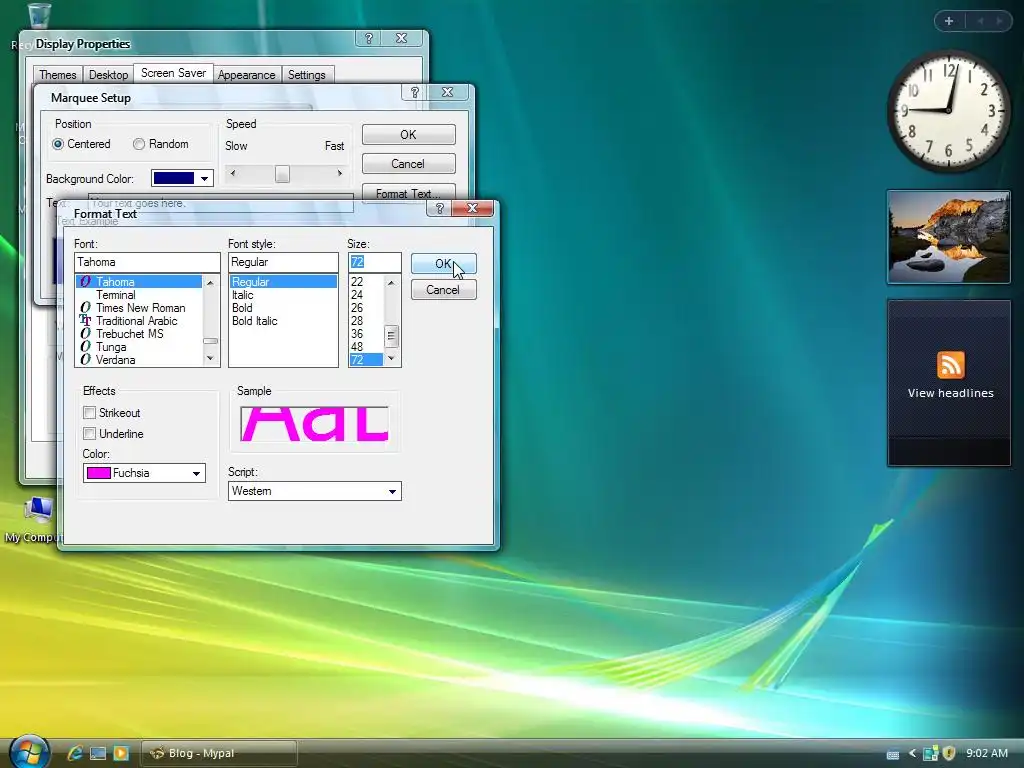This screenshot has width=1024, height=768.
Task: Click Cancel in Marquee Setup
Action: [x=408, y=164]
